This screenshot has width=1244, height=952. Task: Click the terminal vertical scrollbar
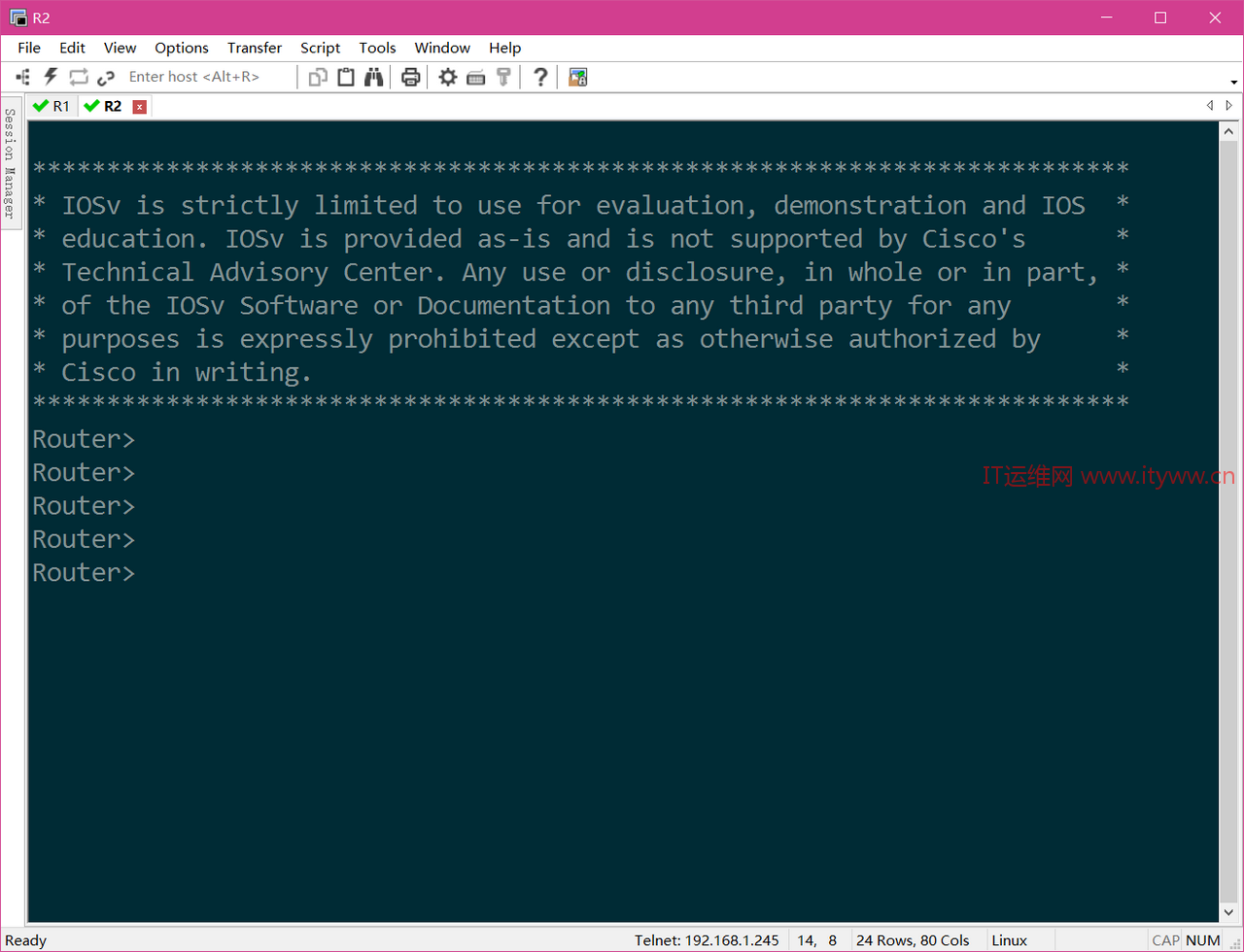click(1227, 522)
